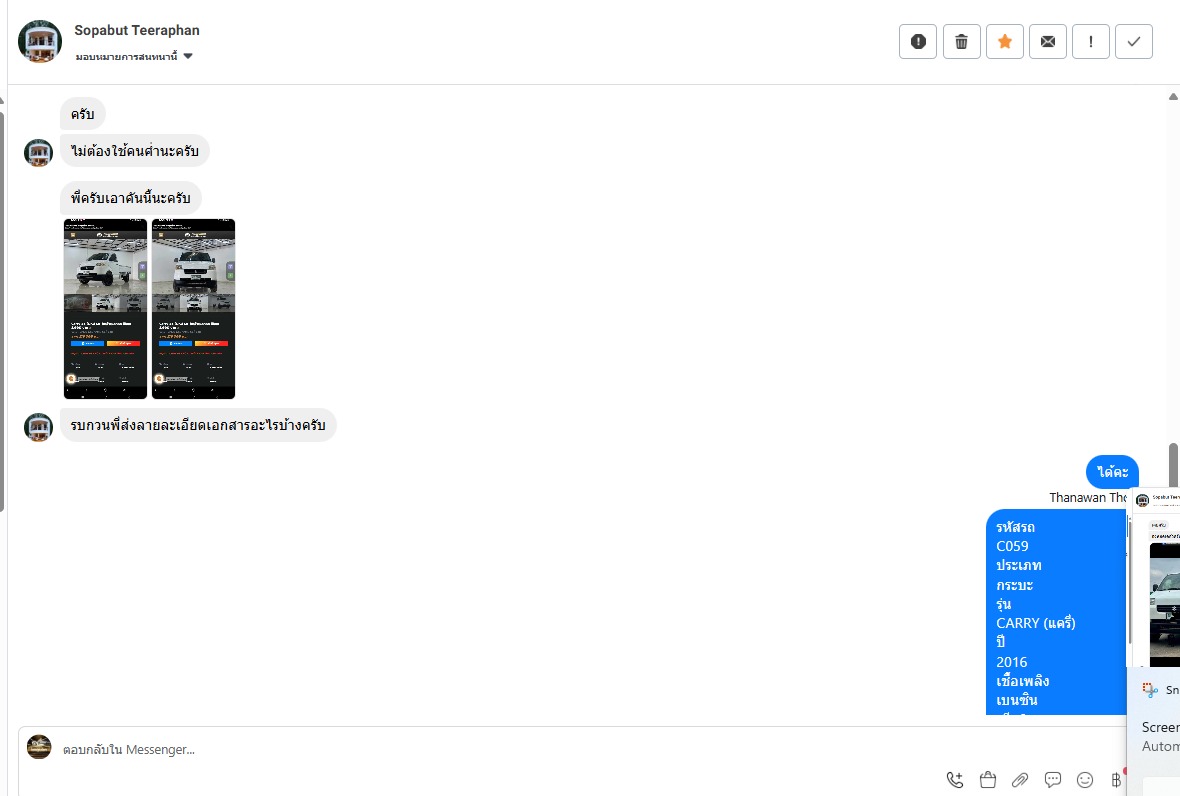Attach a file with paperclip icon
This screenshot has height=796, width=1180.
1020,779
